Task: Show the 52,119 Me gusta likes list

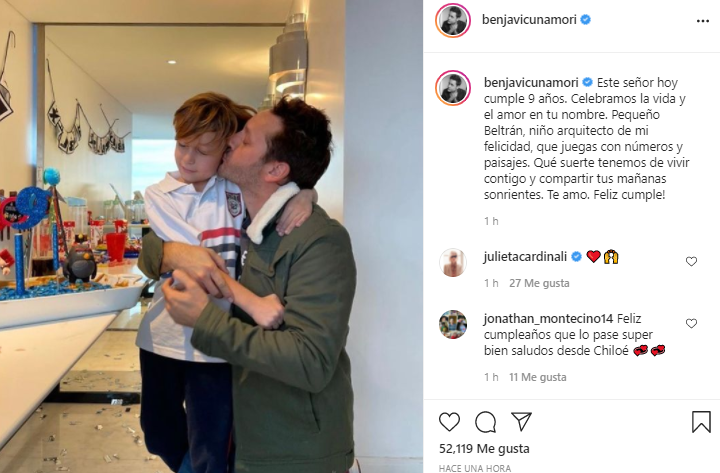Action: [x=484, y=449]
